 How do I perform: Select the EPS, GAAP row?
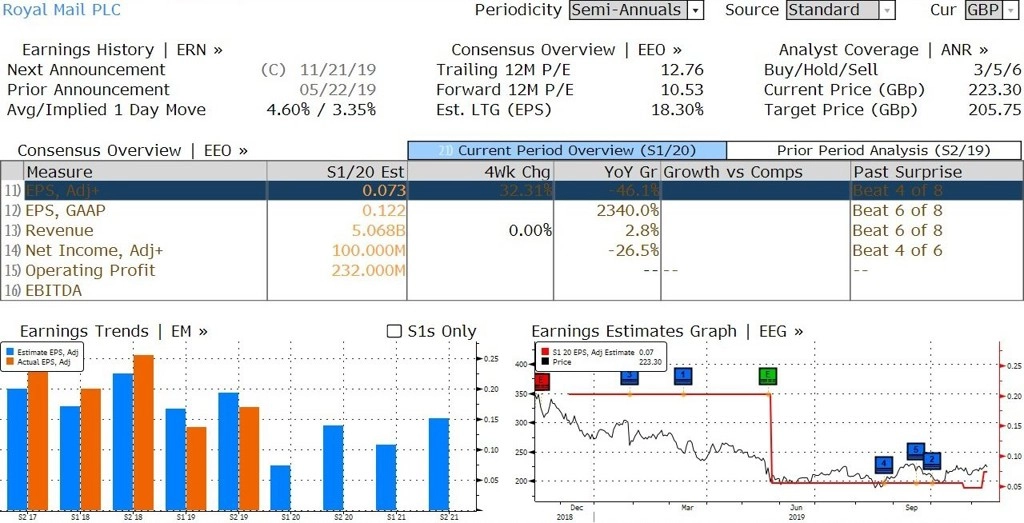point(511,211)
